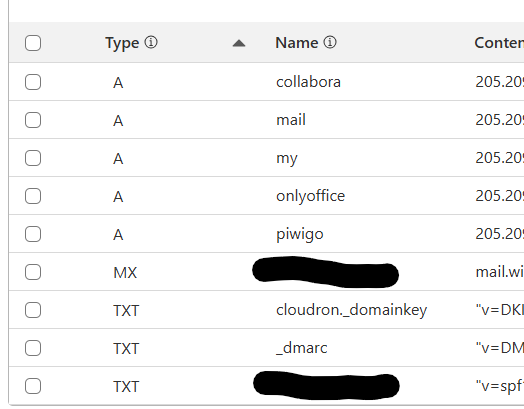Image resolution: width=524 pixels, height=409 pixels.
Task: Tick the checkbox for mail A record
Action: point(33,120)
